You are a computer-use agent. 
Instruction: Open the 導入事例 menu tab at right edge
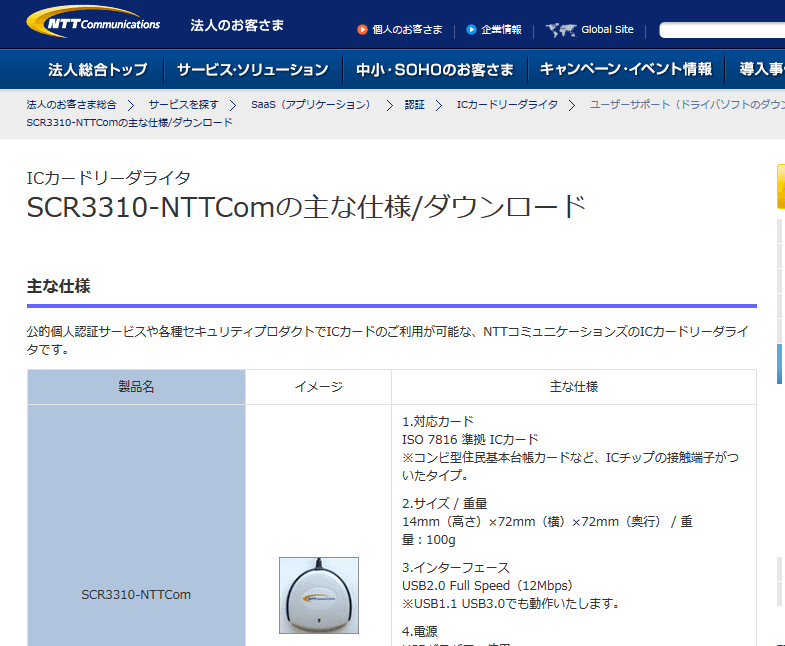[761, 69]
